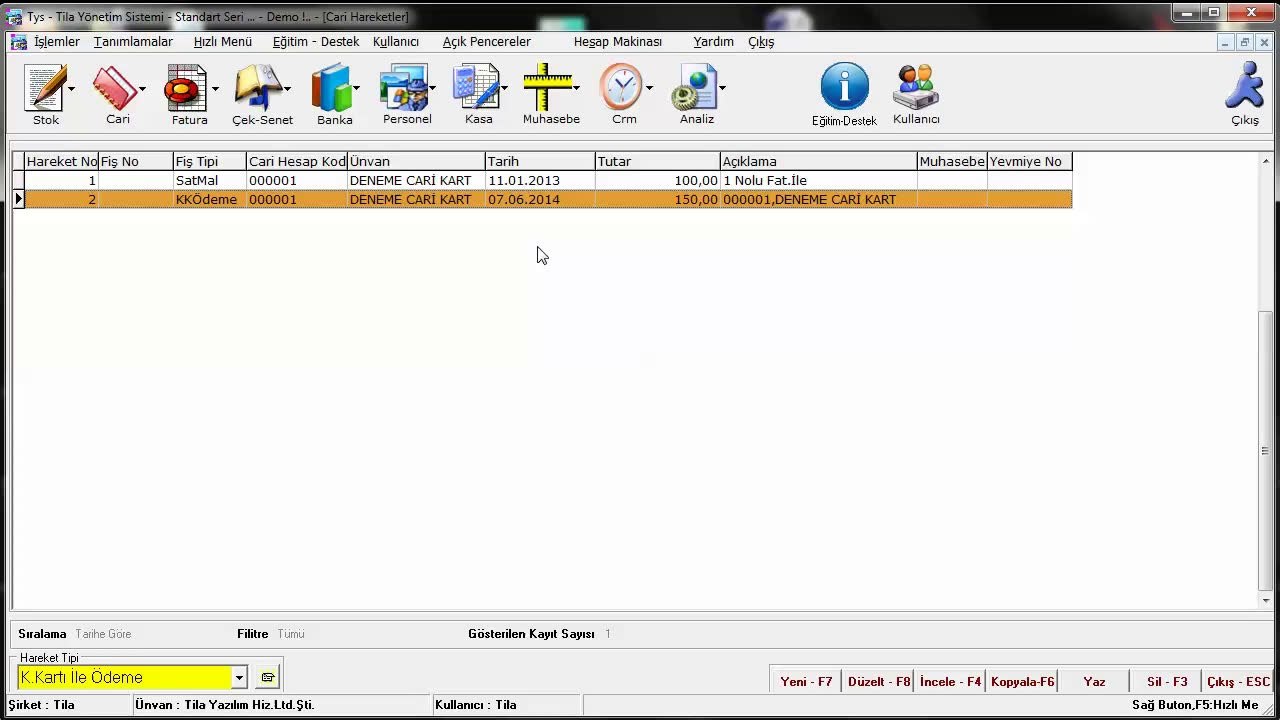
Task: Open the İşlemler menu
Action: [57, 42]
